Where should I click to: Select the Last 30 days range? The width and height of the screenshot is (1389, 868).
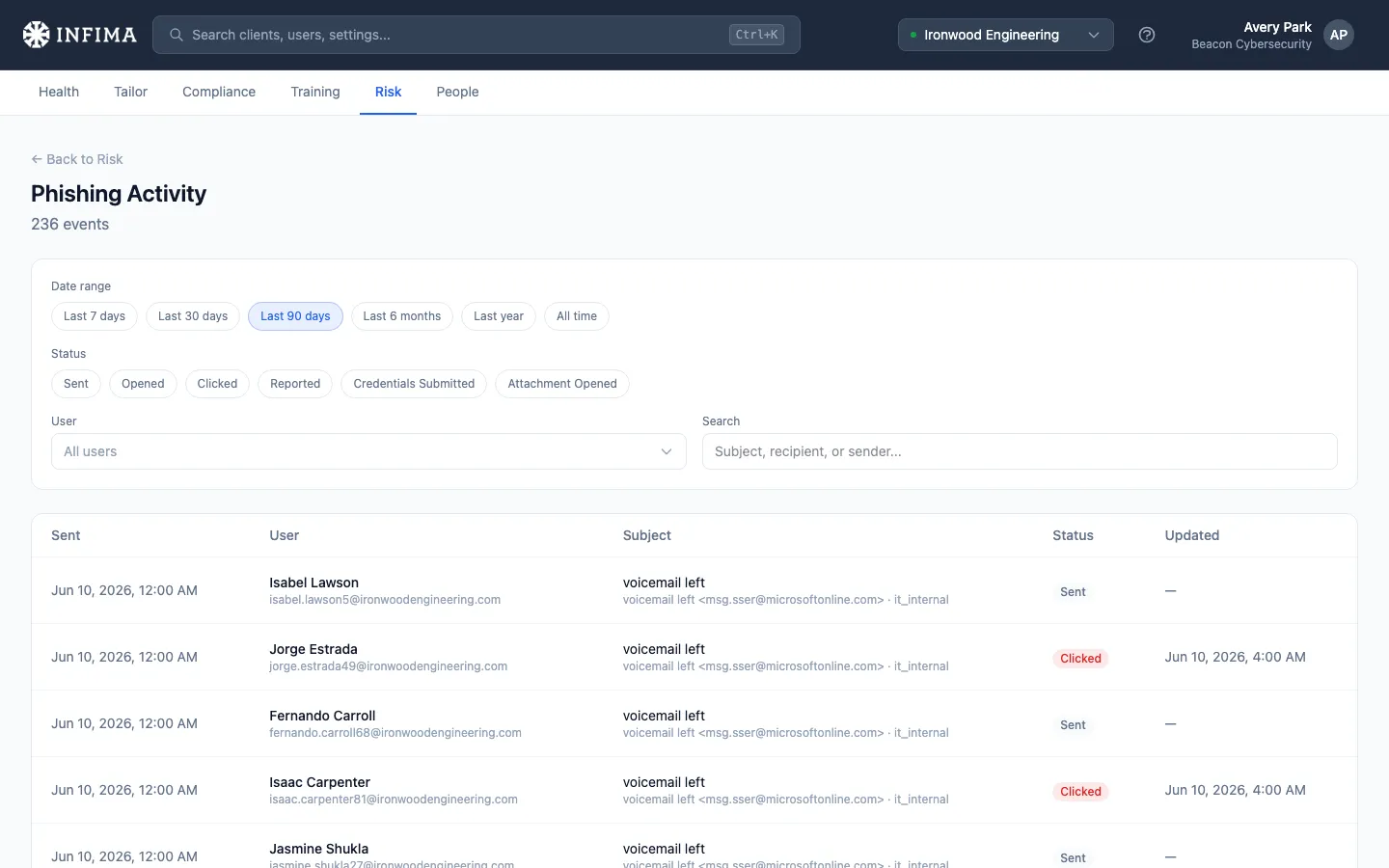click(193, 316)
